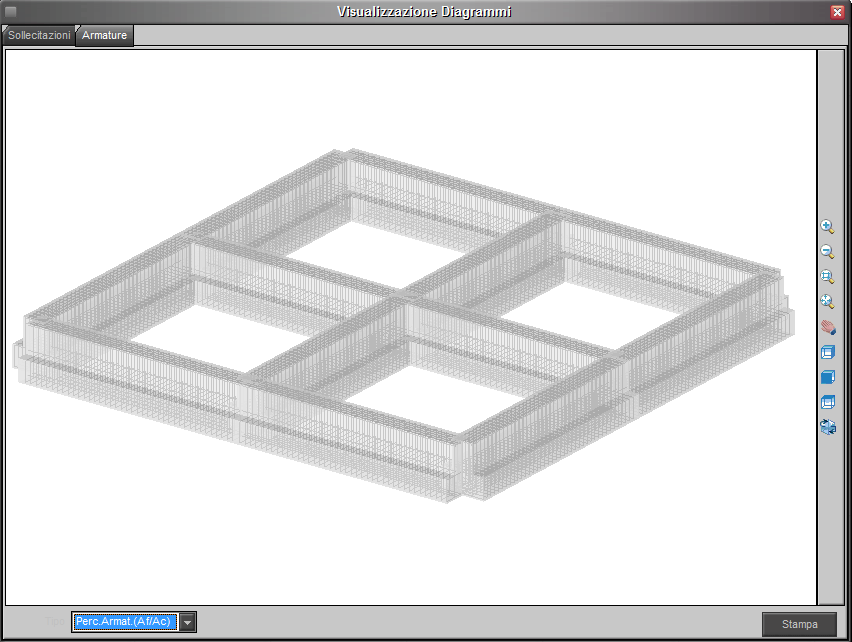Click the rotate 3D view icon
Image resolution: width=852 pixels, height=642 pixels.
[x=827, y=427]
